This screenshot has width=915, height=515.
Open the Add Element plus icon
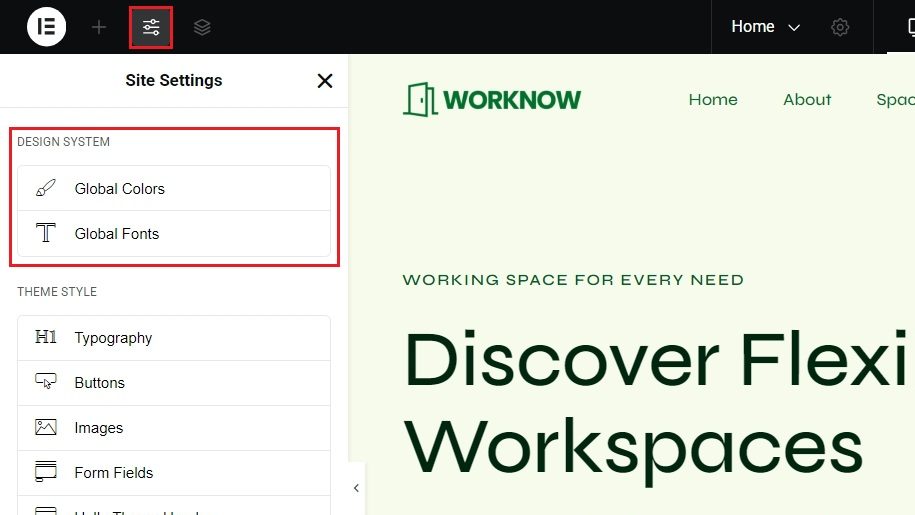click(x=99, y=27)
